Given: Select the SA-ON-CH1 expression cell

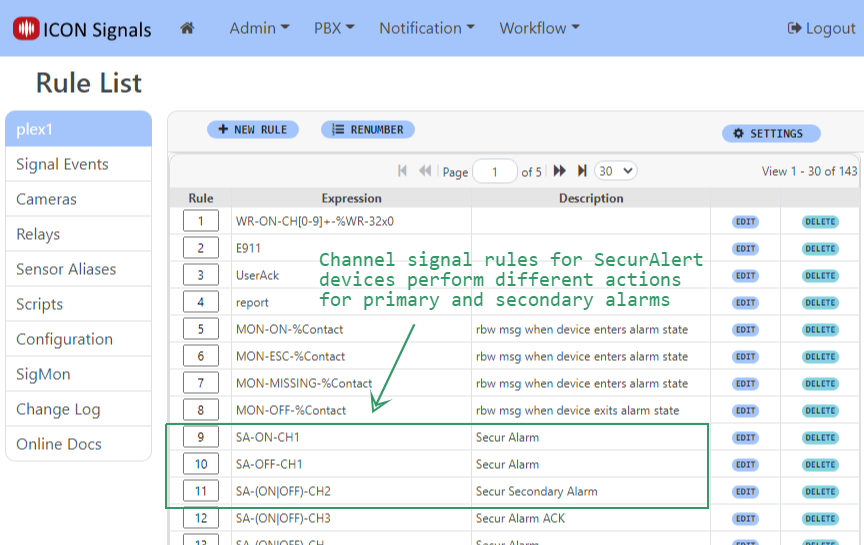Looking at the screenshot, I should click(x=352, y=437).
